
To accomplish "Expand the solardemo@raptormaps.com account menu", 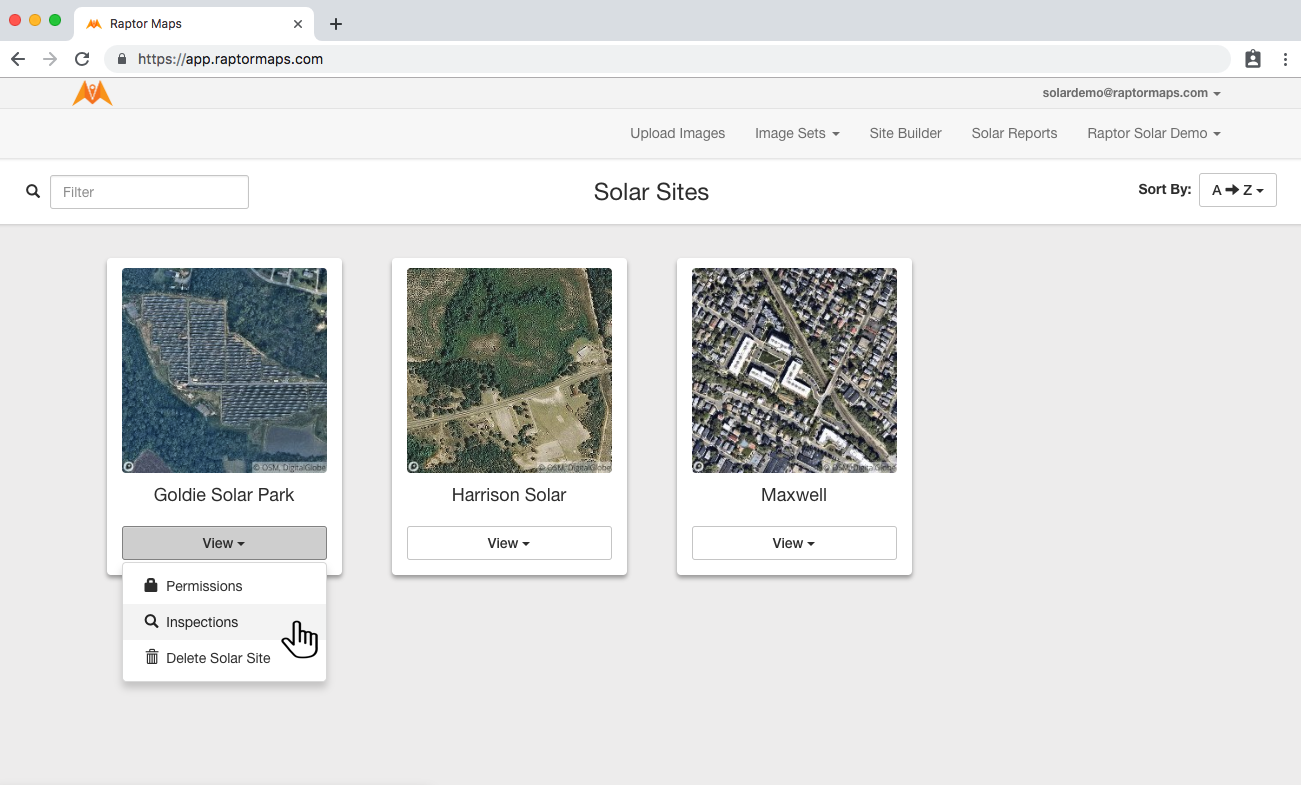I will [x=1131, y=93].
